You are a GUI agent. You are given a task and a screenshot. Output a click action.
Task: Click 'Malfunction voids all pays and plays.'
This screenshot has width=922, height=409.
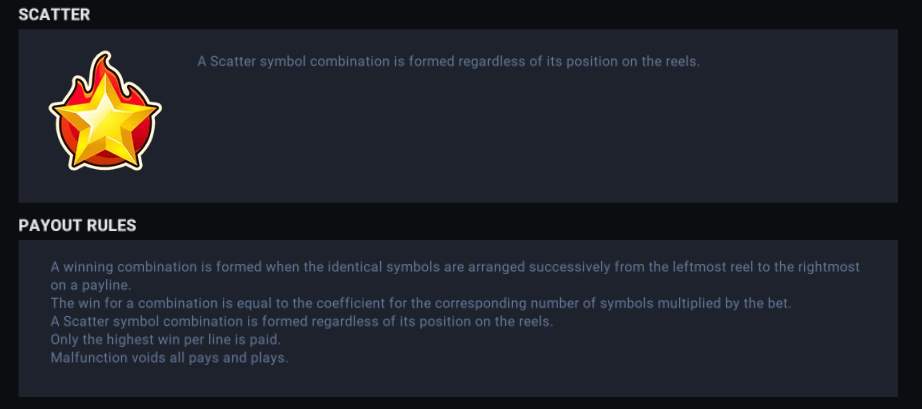coord(169,358)
